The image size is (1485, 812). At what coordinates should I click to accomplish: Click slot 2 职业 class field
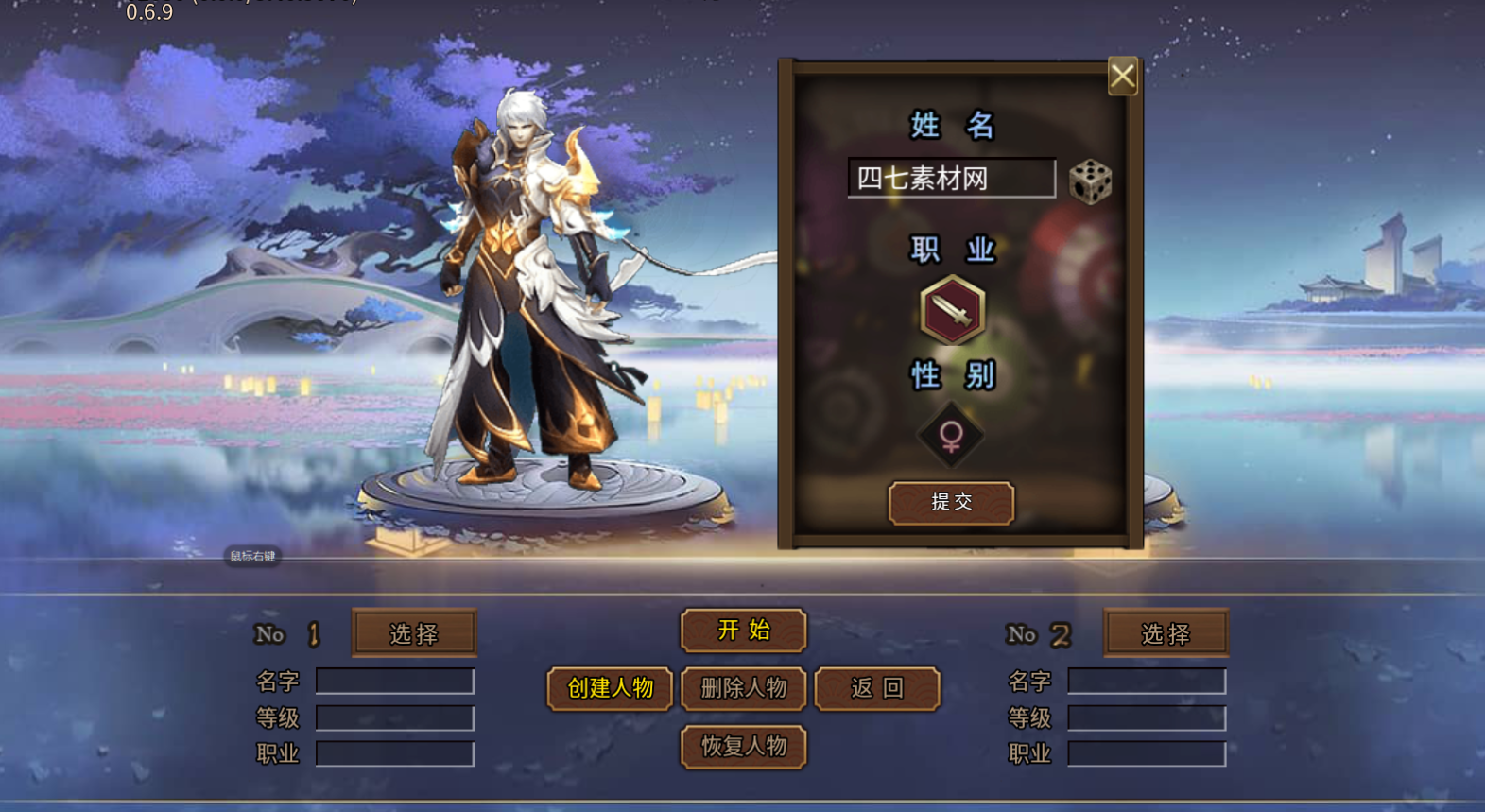point(1147,753)
